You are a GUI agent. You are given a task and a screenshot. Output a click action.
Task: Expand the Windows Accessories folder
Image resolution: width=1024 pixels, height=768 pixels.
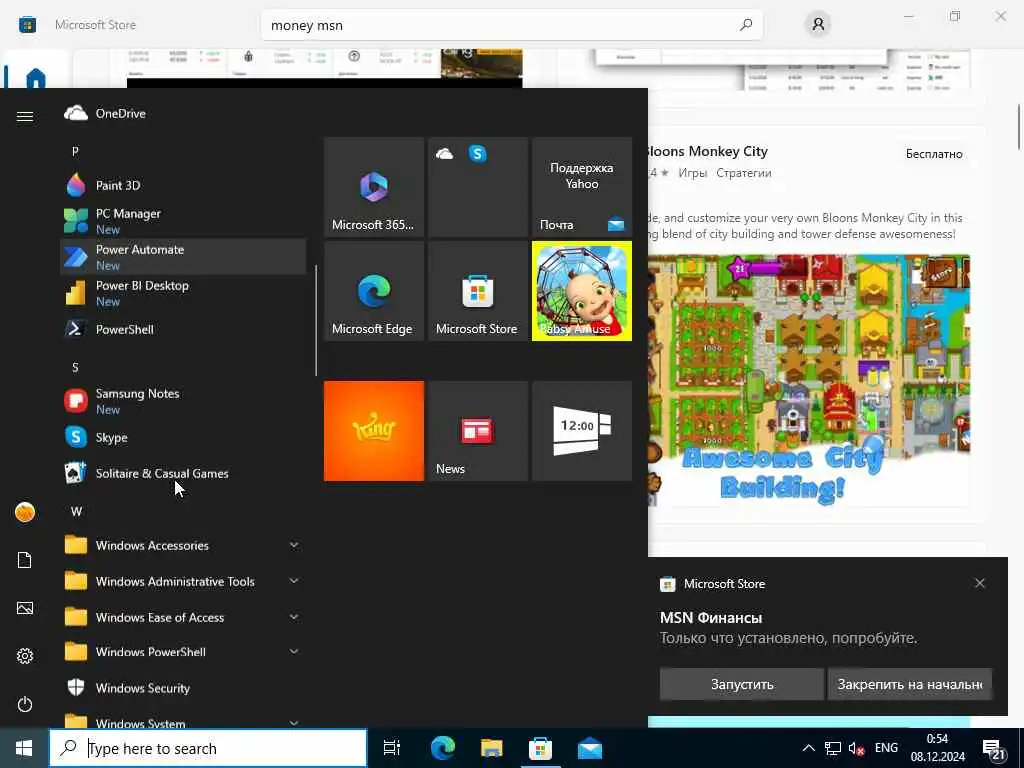(183, 545)
